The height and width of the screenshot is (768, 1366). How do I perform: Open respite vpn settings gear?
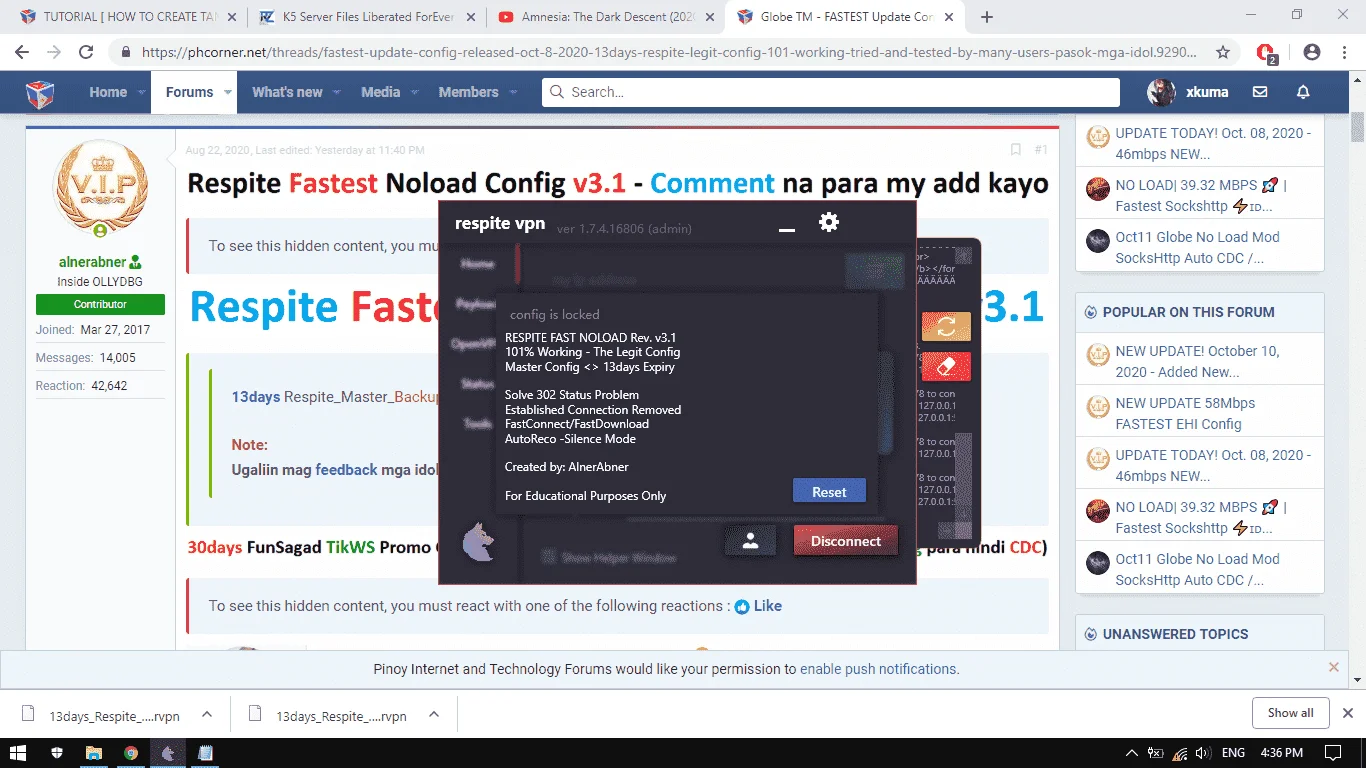[x=828, y=222]
